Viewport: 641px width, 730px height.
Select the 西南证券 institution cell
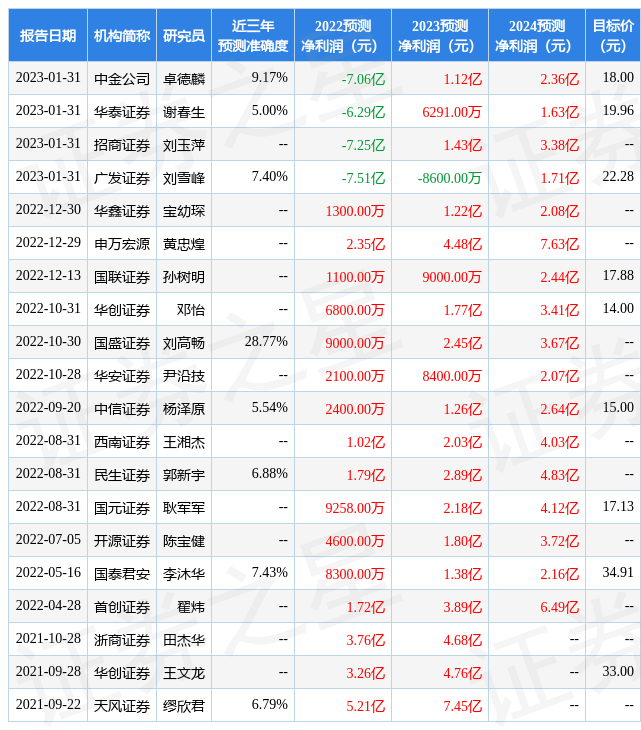(x=122, y=442)
